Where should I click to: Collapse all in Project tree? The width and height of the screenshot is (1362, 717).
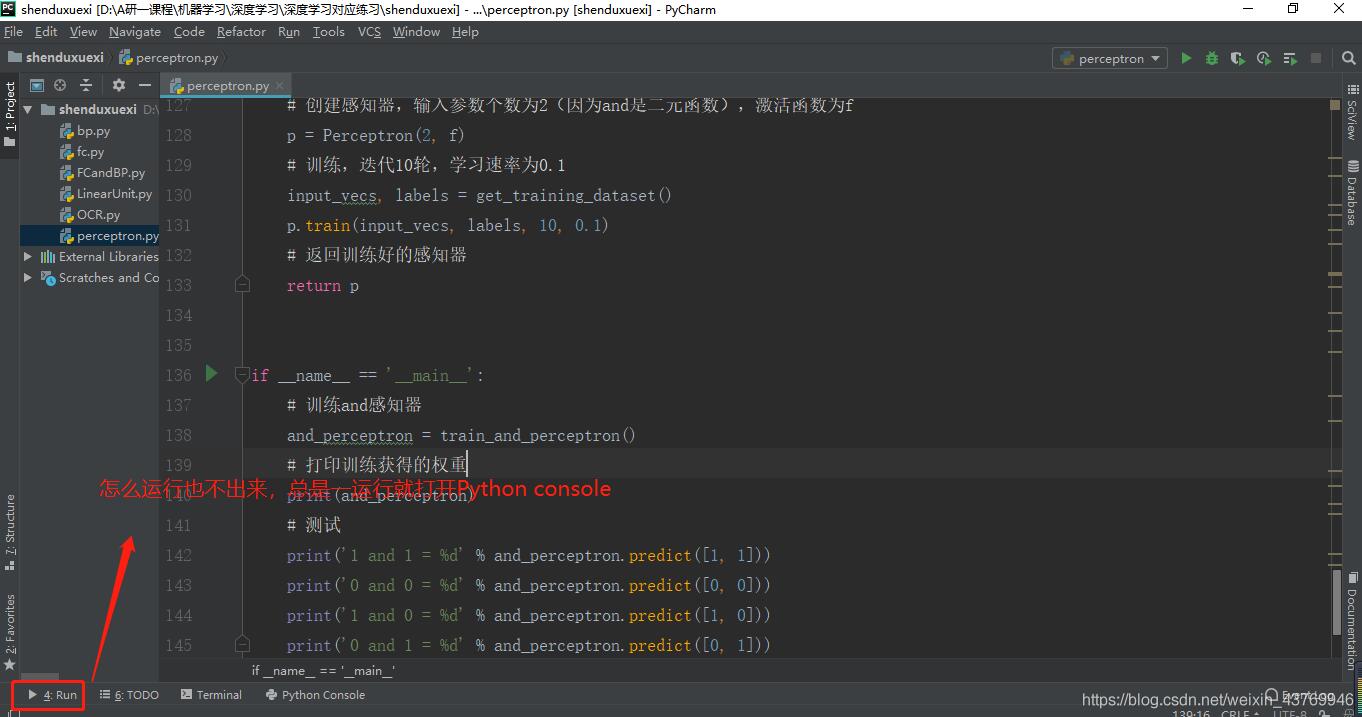pyautogui.click(x=85, y=86)
